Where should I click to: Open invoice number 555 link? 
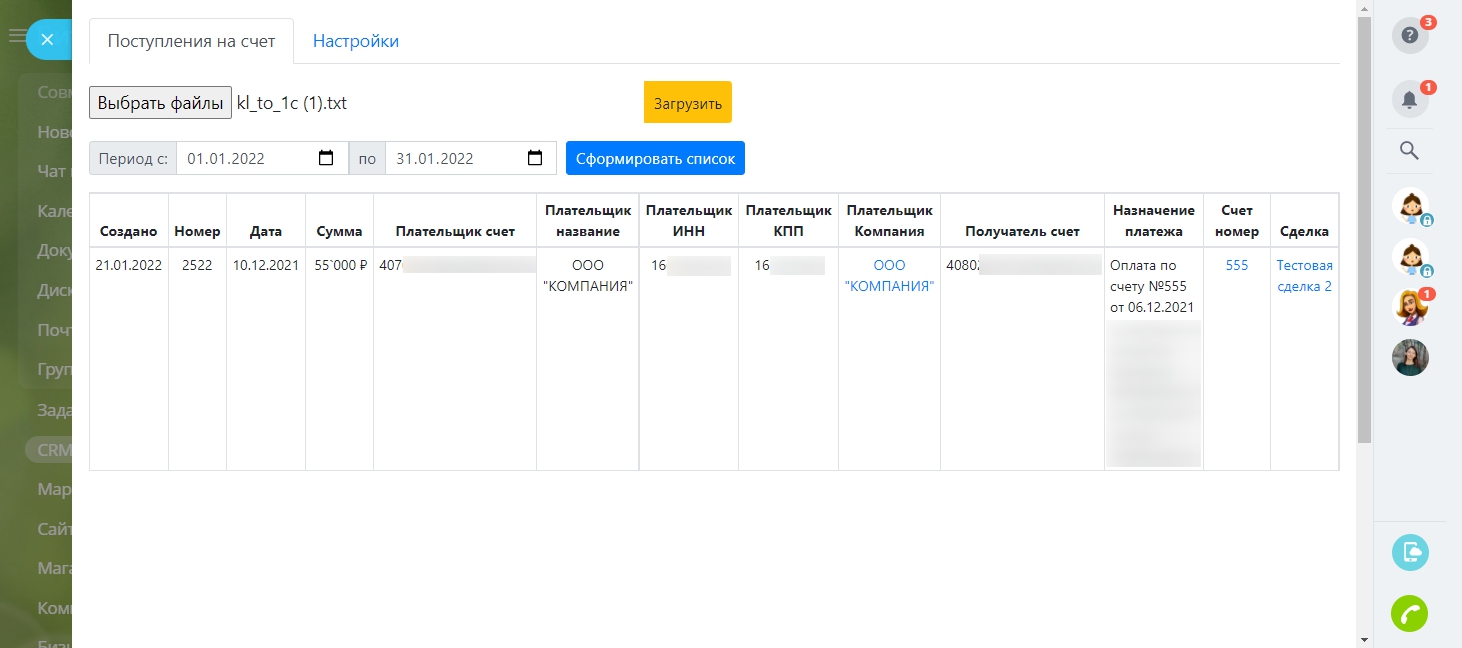click(1237, 266)
